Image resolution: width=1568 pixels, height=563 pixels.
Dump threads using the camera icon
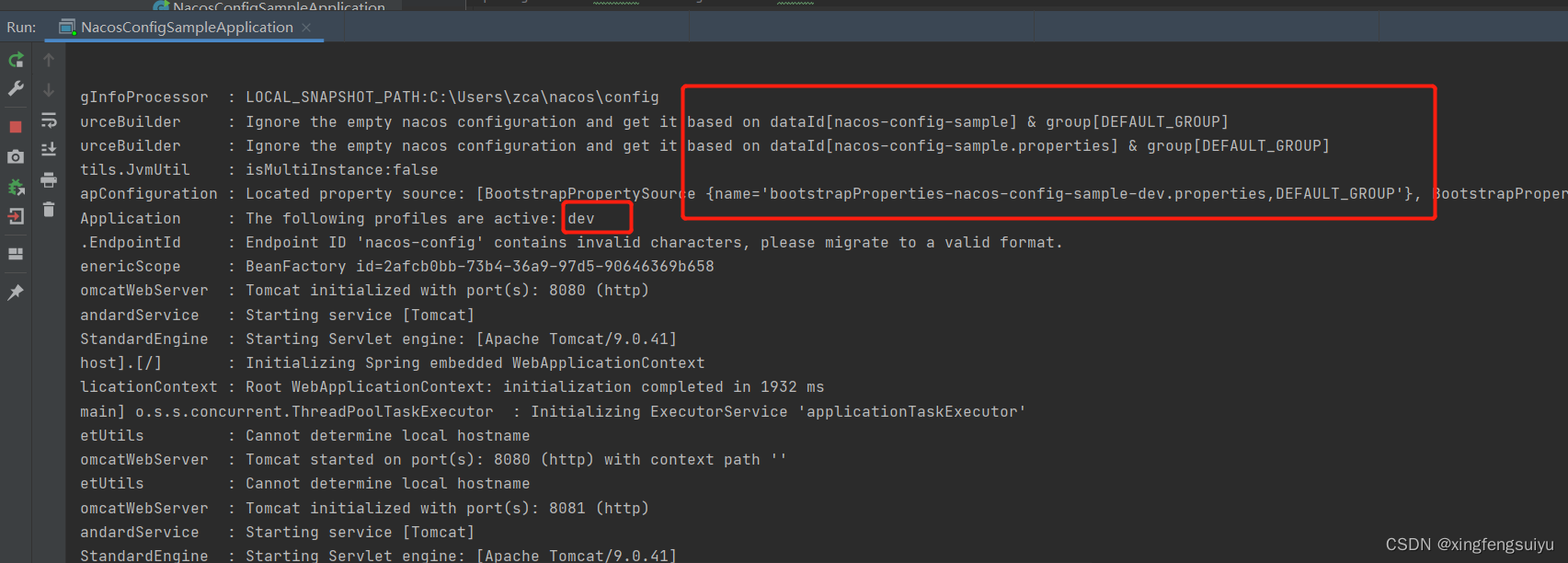point(16,157)
